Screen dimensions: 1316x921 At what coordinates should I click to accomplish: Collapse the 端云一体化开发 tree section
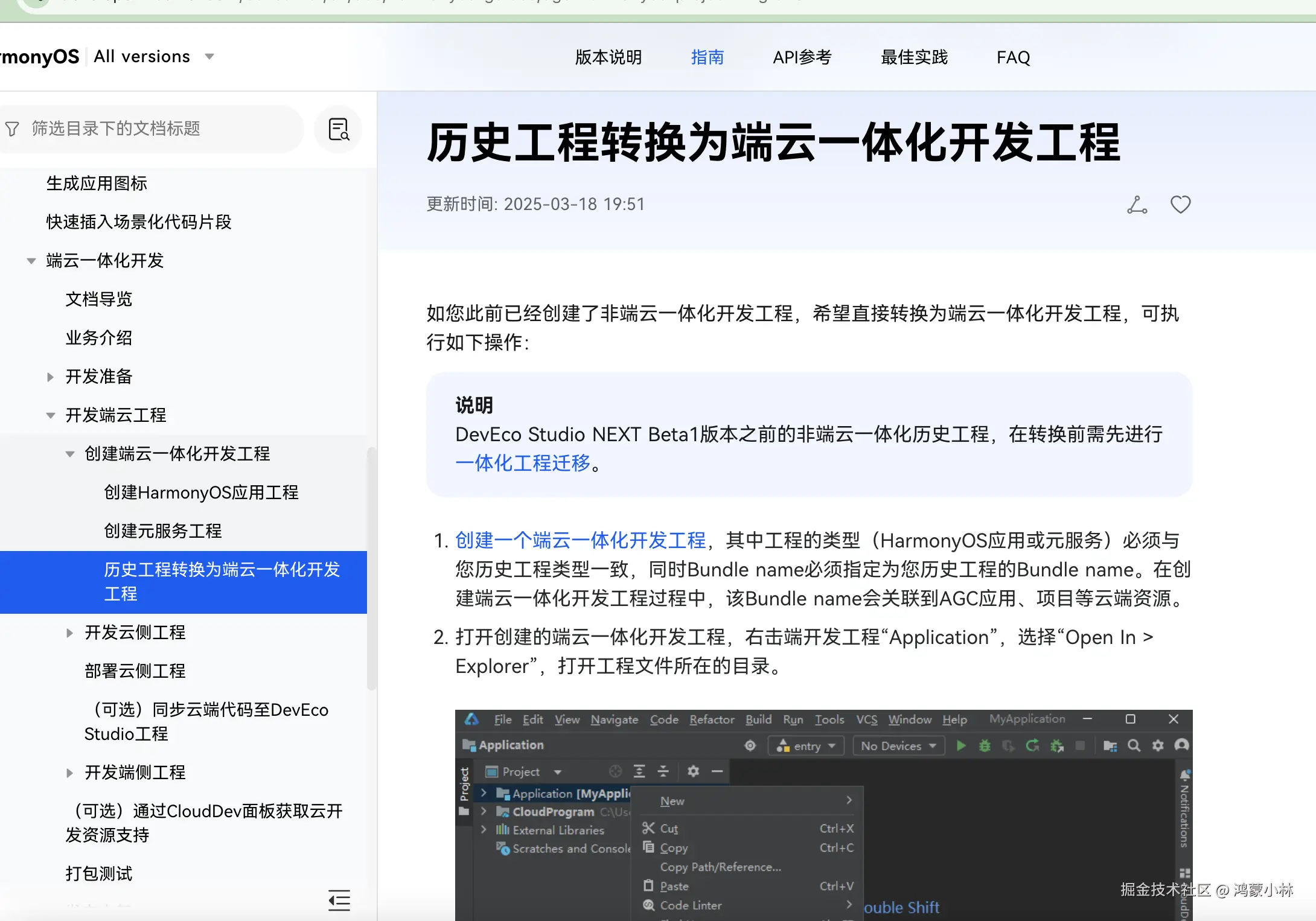coord(31,261)
